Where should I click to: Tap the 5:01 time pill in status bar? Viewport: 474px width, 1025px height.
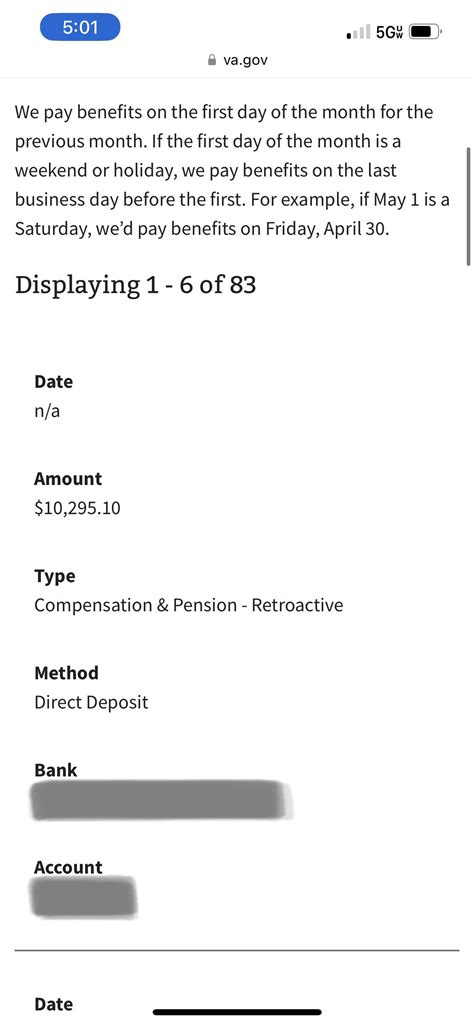[x=80, y=28]
